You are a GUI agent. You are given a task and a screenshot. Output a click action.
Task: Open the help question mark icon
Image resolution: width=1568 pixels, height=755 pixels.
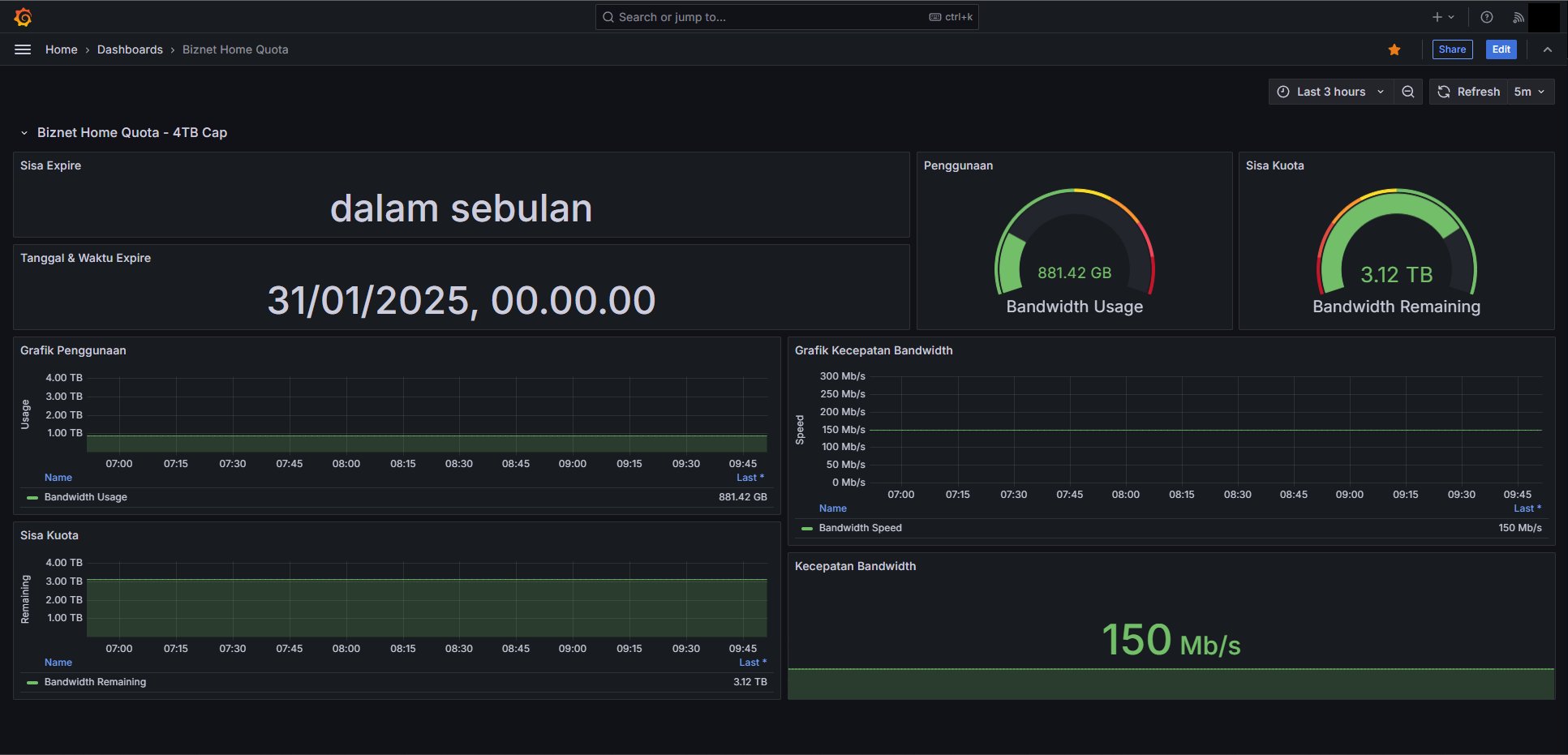pyautogui.click(x=1487, y=17)
